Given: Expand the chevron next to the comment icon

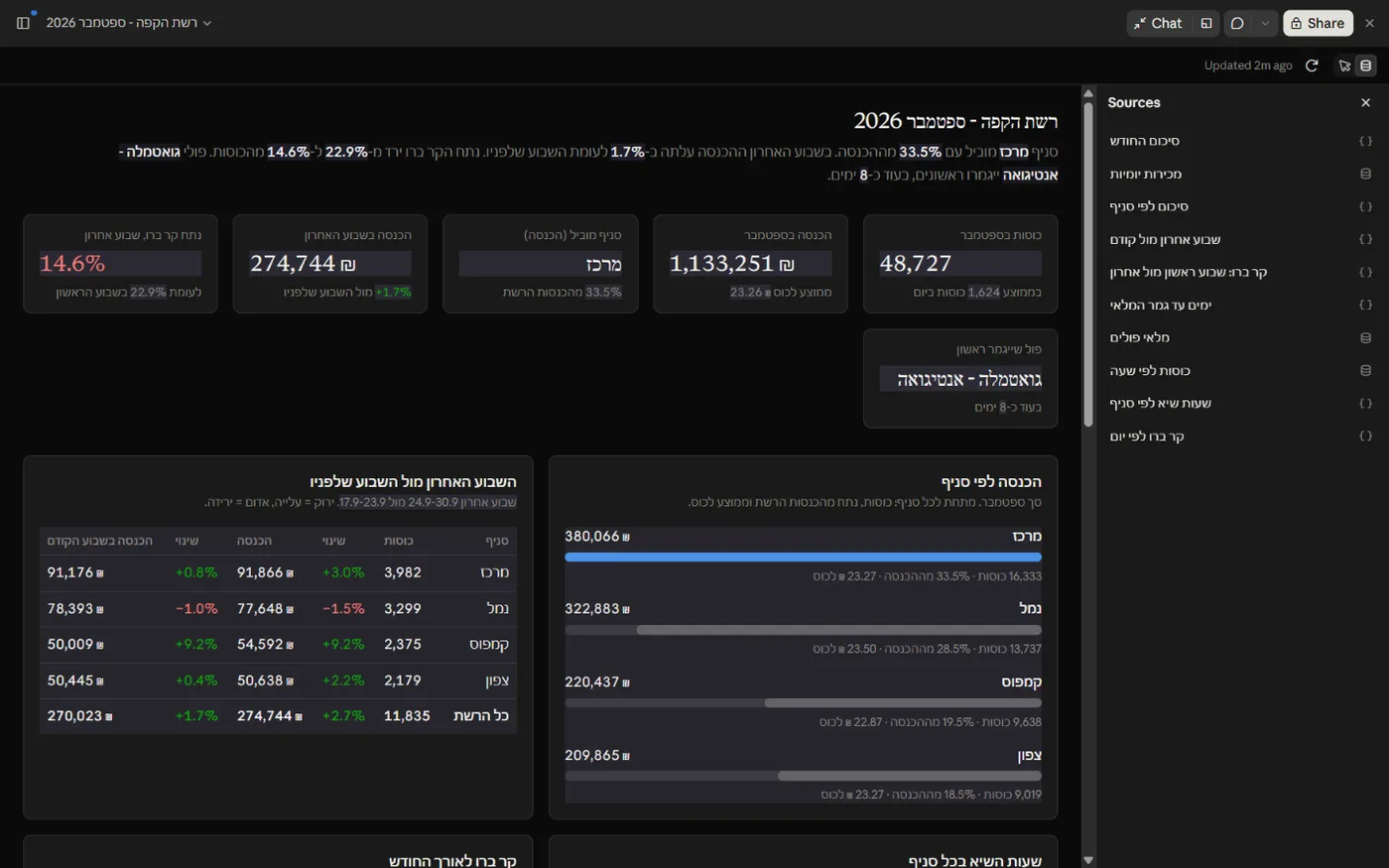Looking at the screenshot, I should point(1265,23).
